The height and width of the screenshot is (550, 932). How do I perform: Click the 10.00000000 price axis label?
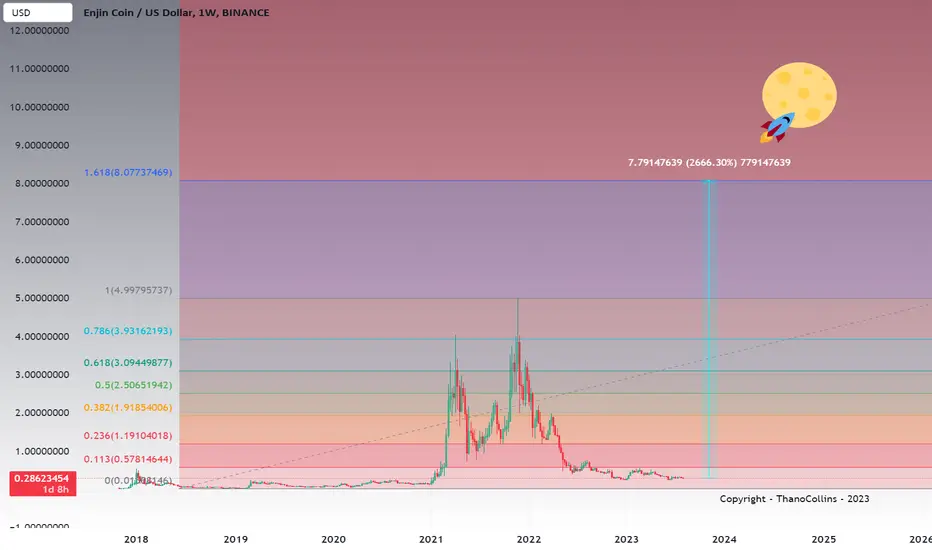click(39, 107)
